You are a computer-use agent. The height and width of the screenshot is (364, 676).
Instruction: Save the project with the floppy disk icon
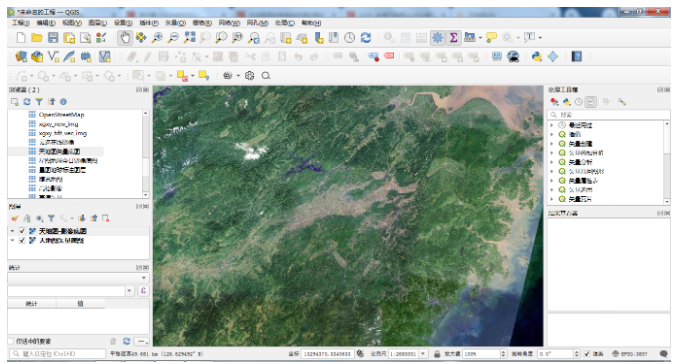coord(53,38)
